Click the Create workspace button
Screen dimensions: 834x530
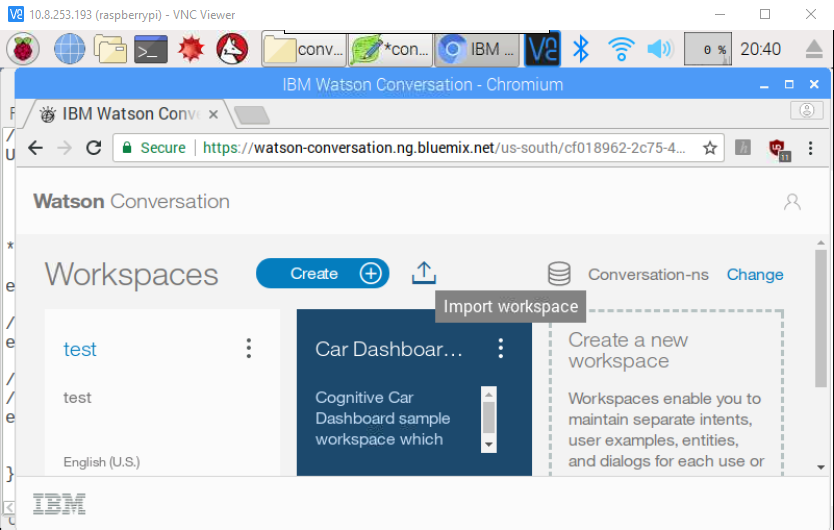click(322, 274)
